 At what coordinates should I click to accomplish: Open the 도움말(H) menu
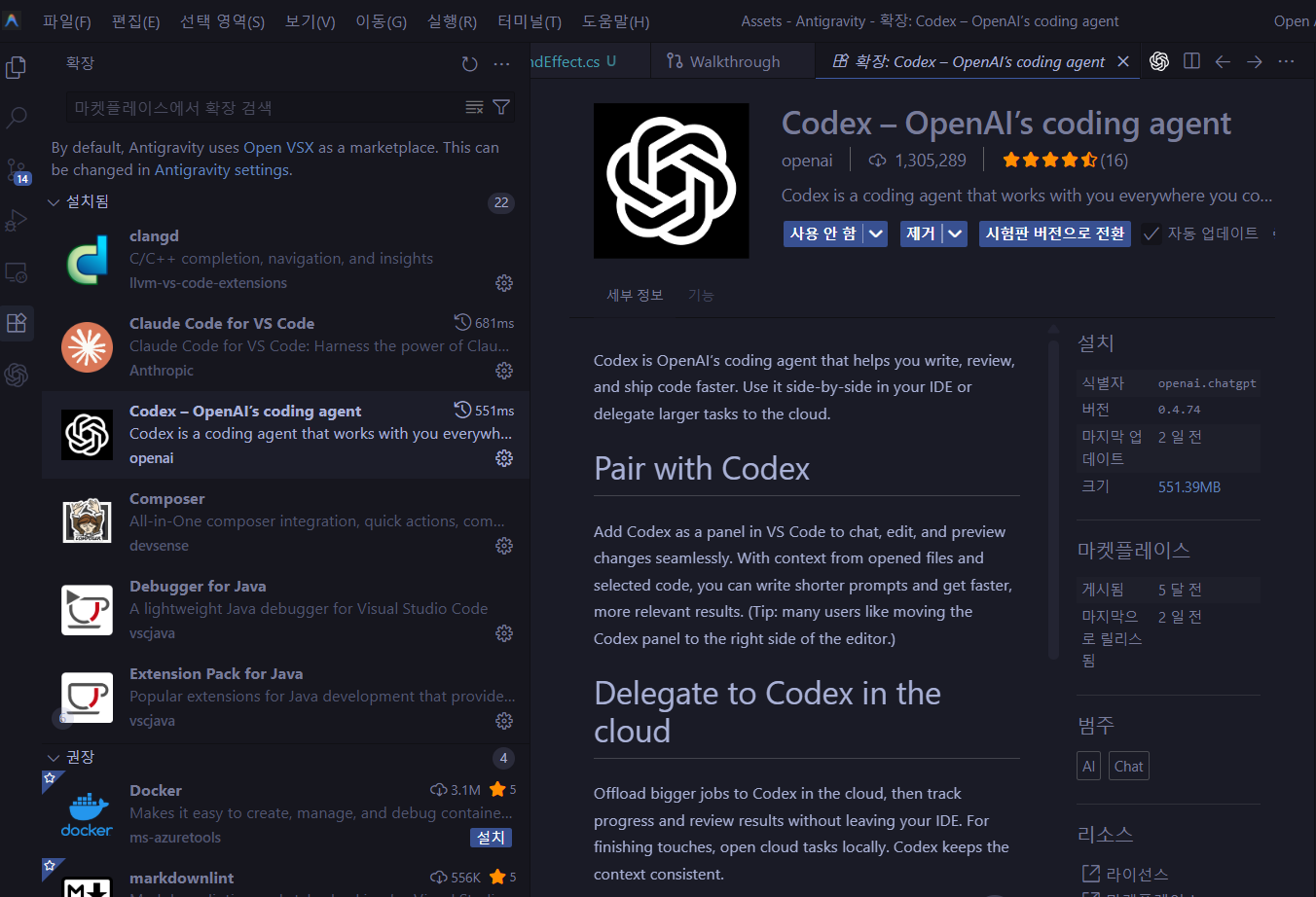tap(616, 21)
